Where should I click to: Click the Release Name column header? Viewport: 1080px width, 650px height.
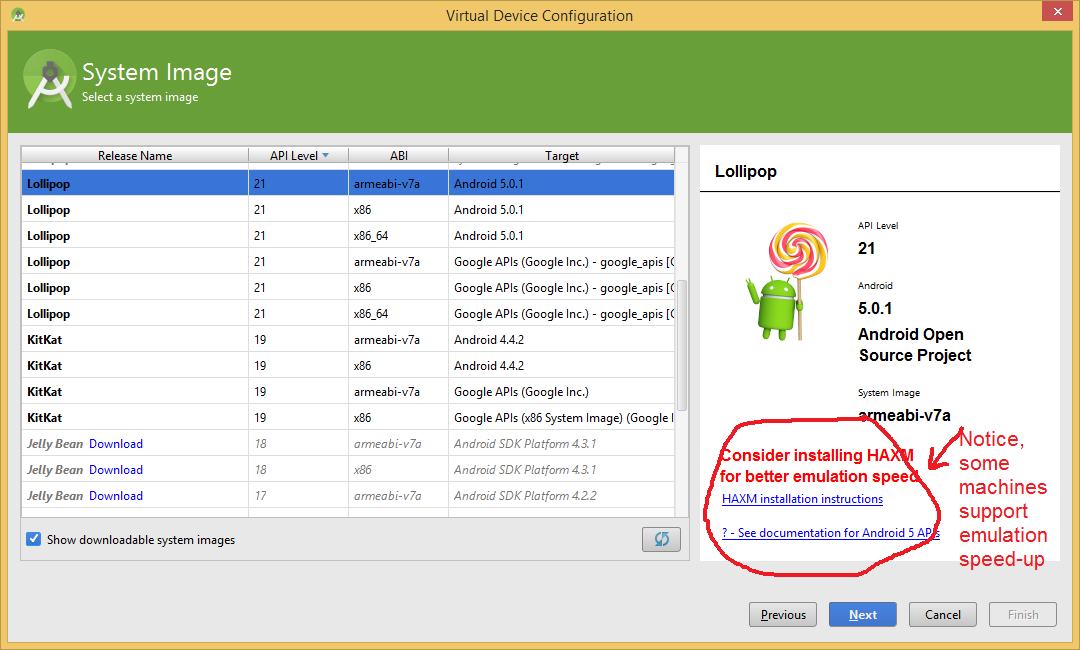click(x=135, y=156)
